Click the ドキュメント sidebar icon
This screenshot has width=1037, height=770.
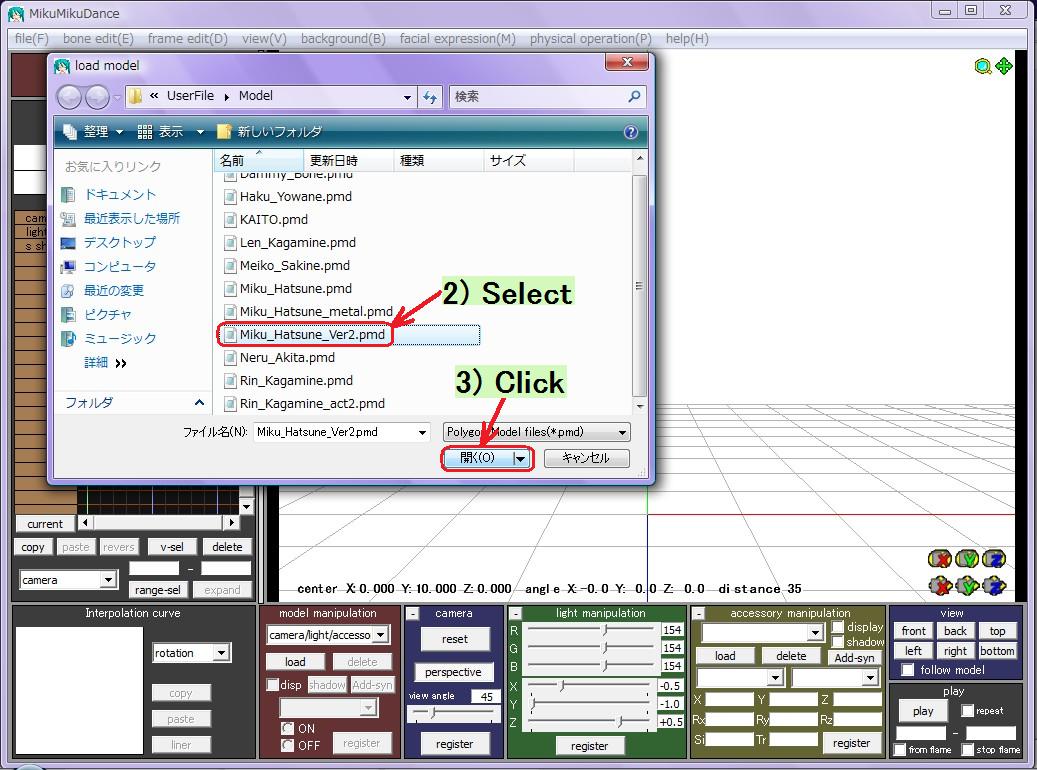(68, 194)
